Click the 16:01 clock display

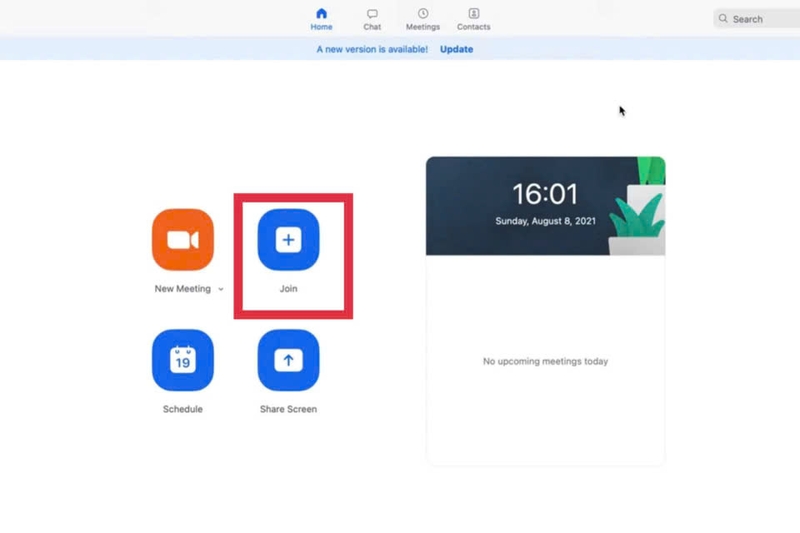coord(545,194)
